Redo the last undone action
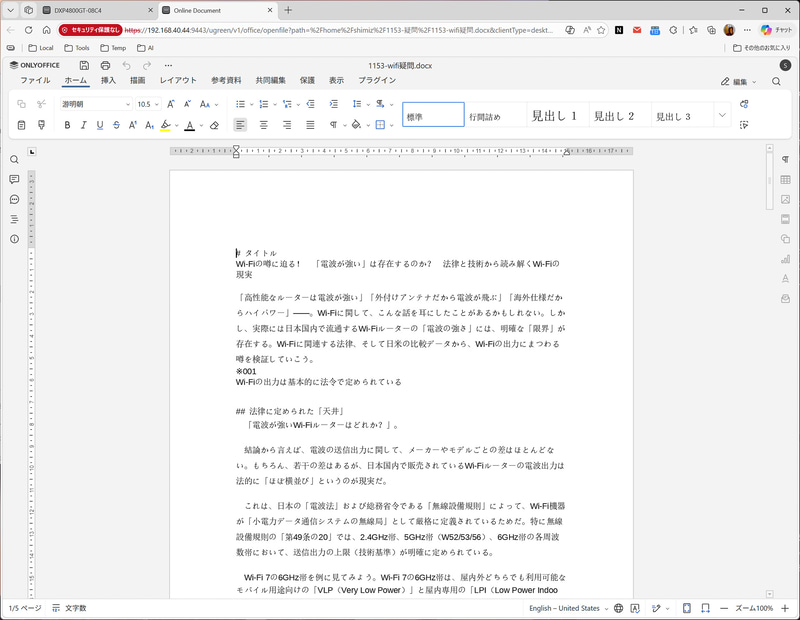800x620 pixels. point(147,65)
